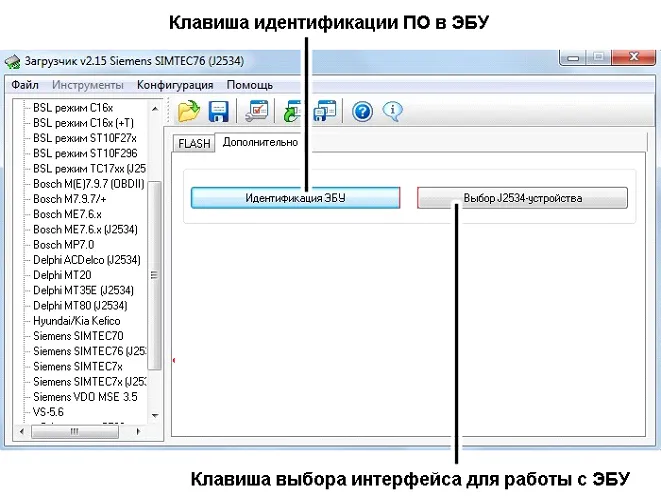661x498 pixels.
Task: Minimize the Загрузчик window
Action: (573, 57)
